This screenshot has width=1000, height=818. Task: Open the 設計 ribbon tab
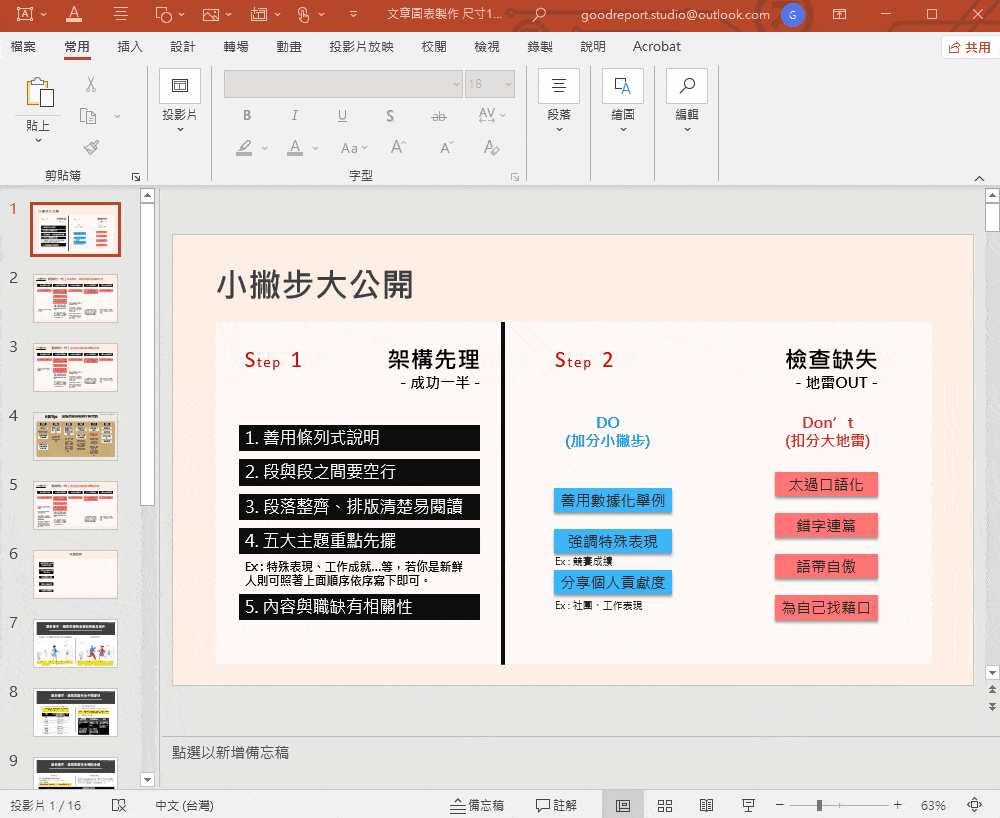[x=181, y=46]
